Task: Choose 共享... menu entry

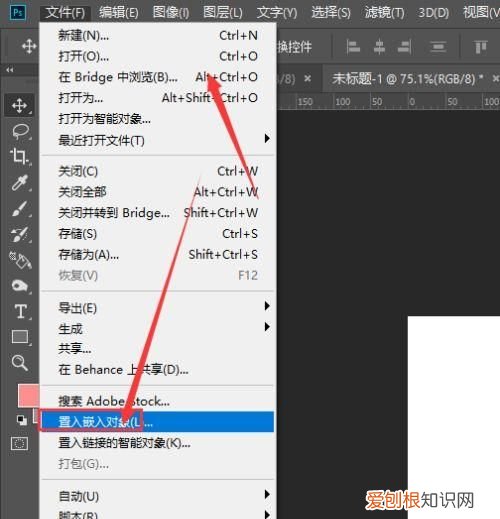Action: pos(158,349)
